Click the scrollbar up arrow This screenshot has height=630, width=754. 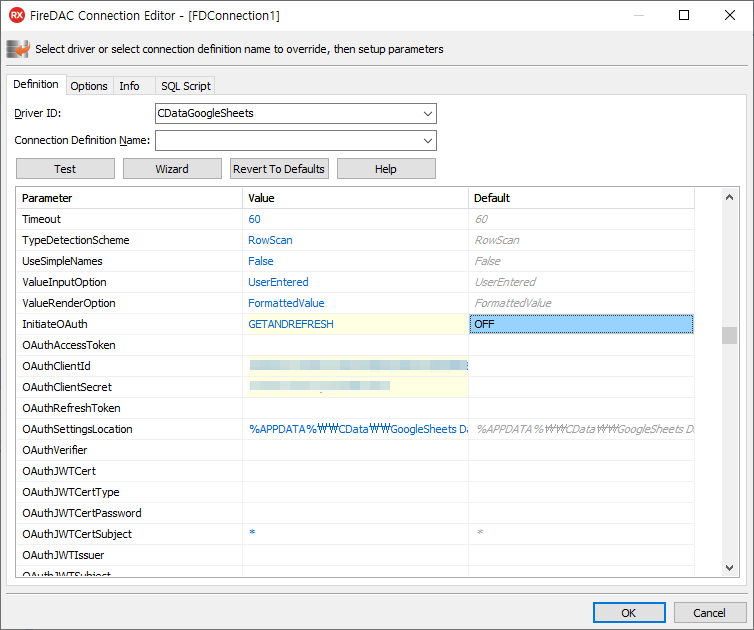[729, 197]
